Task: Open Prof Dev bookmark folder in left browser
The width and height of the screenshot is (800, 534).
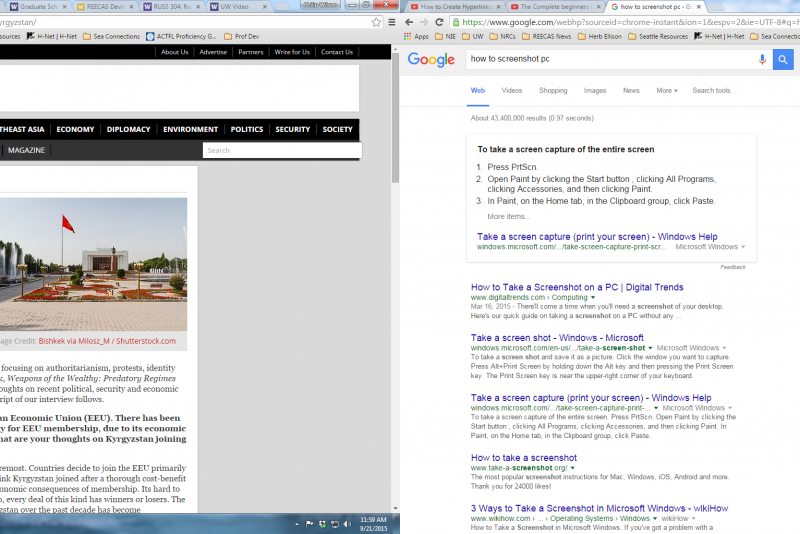Action: pyautogui.click(x=242, y=36)
